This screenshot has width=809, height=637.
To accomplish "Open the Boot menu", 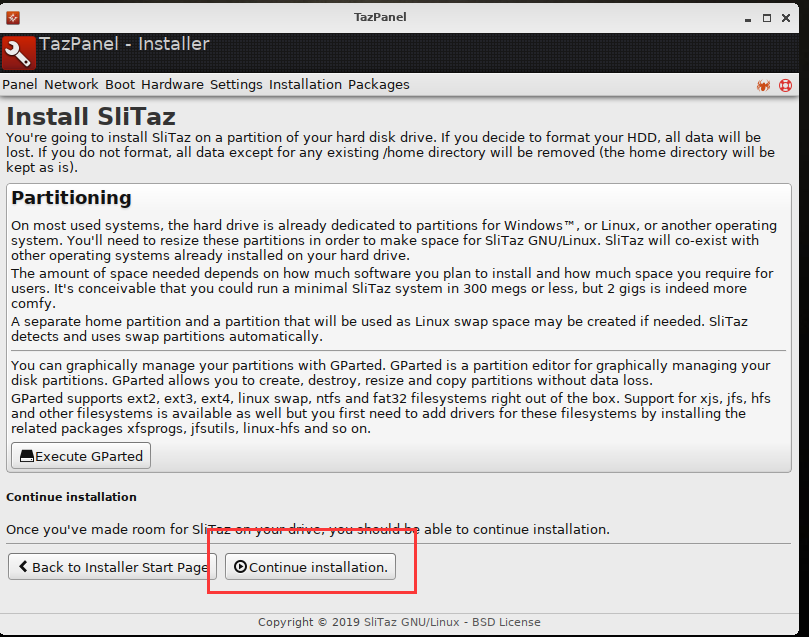I will (x=119, y=84).
